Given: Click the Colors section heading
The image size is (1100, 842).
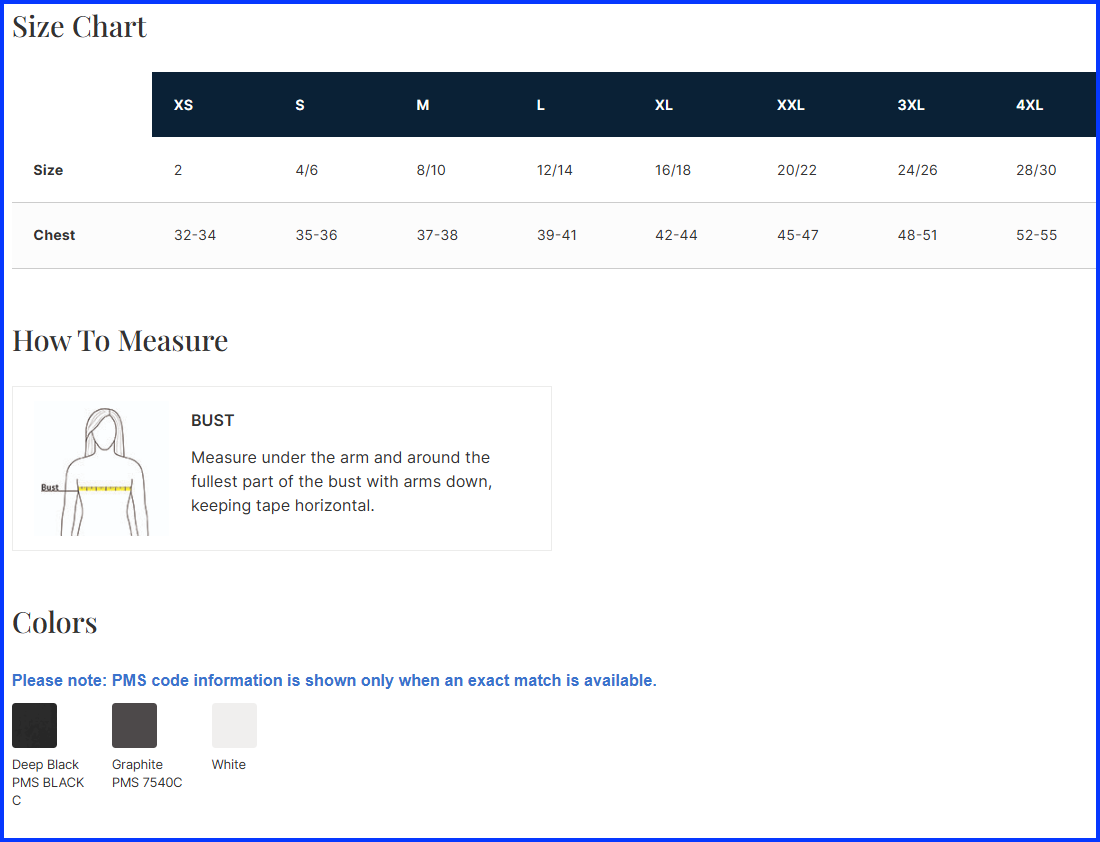Looking at the screenshot, I should pyautogui.click(x=55, y=623).
